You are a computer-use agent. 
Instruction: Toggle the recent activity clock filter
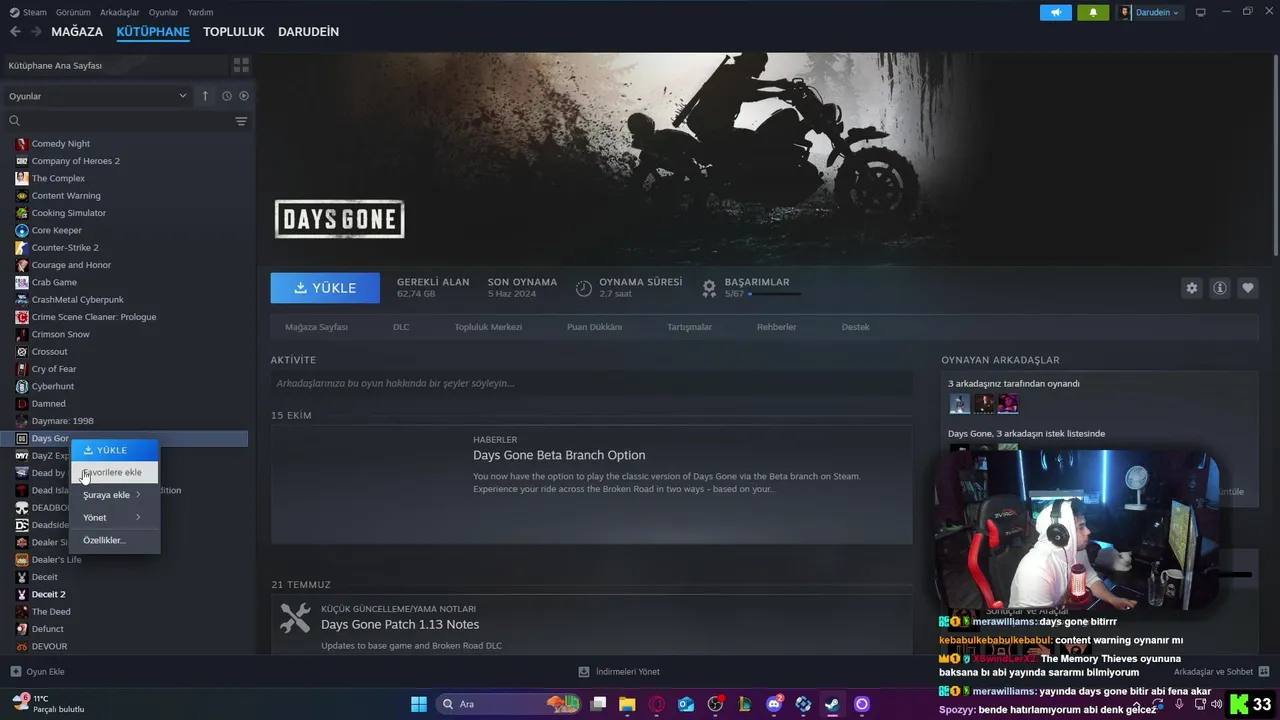(x=227, y=96)
